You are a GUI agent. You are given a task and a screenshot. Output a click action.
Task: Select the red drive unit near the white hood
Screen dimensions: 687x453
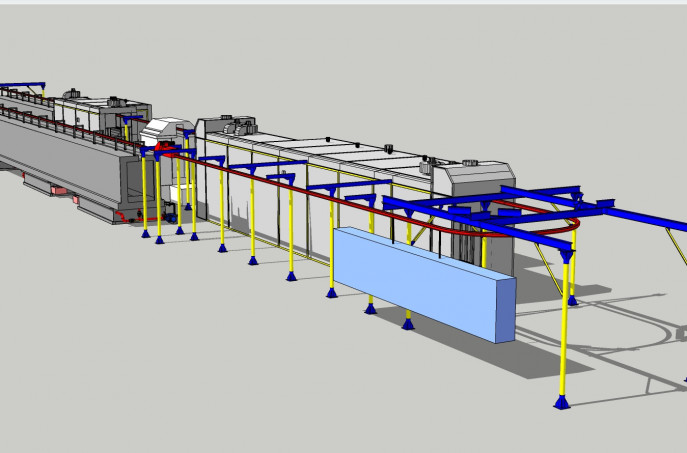pos(160,148)
